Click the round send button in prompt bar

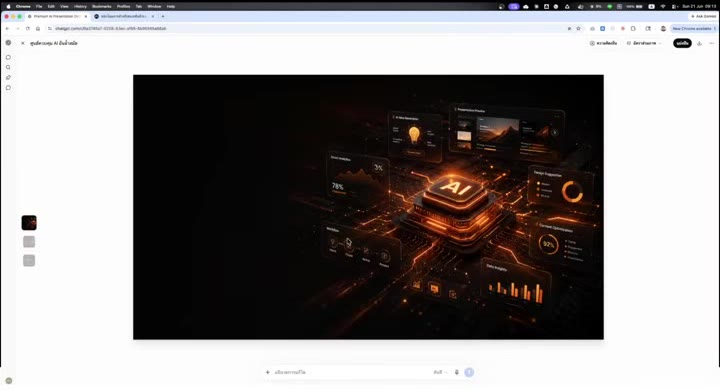click(469, 372)
